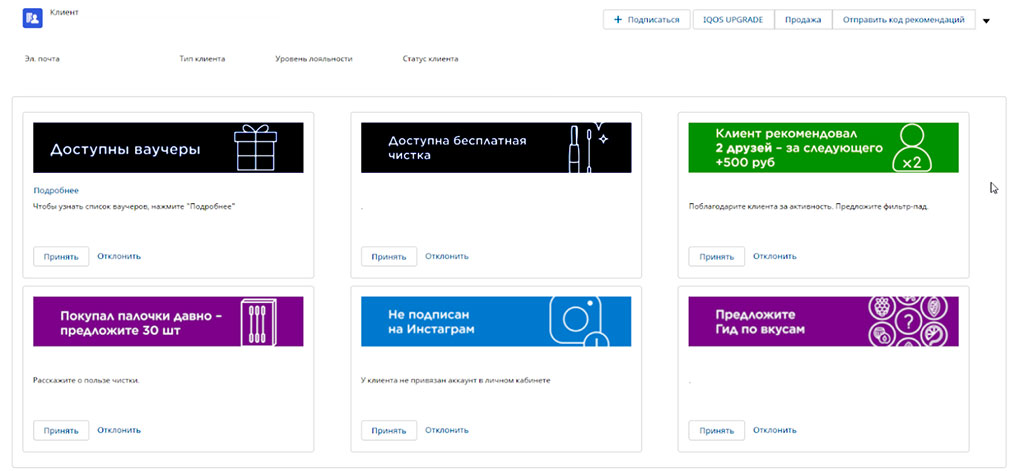
Task: Accept the Доступны ваучеры offer
Action: coord(61,257)
